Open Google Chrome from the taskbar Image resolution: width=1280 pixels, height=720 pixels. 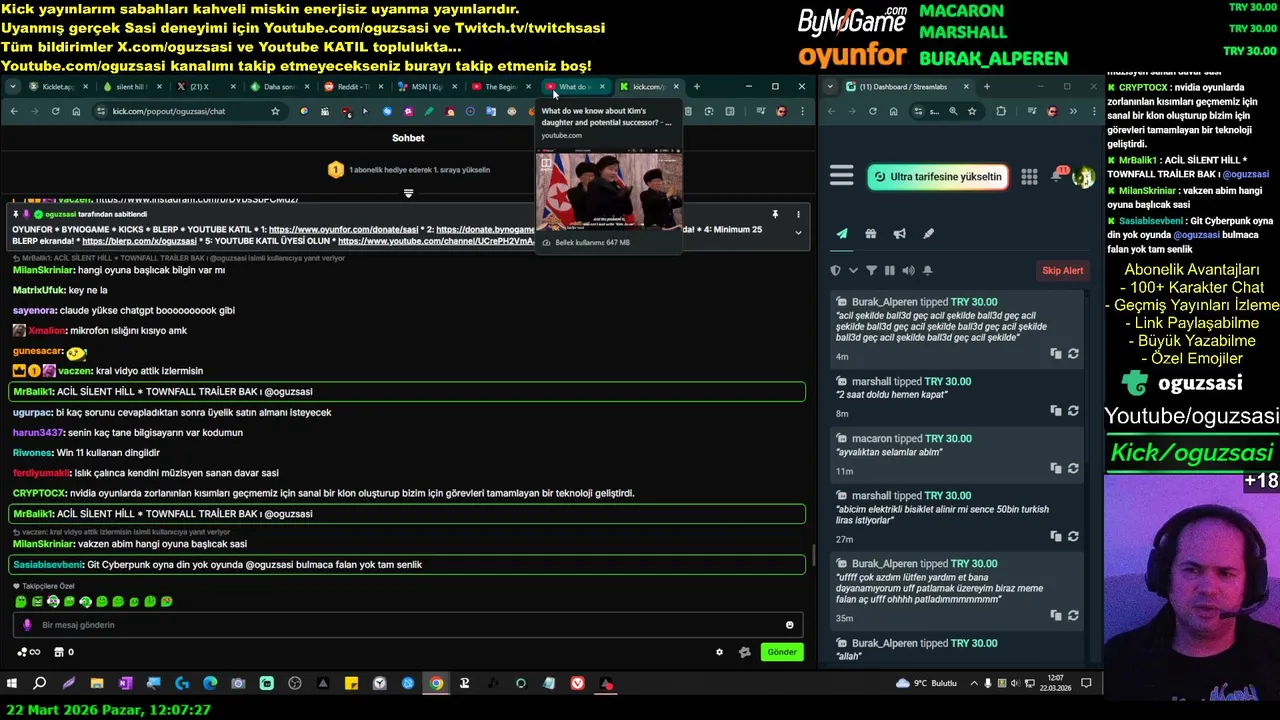coord(436,683)
